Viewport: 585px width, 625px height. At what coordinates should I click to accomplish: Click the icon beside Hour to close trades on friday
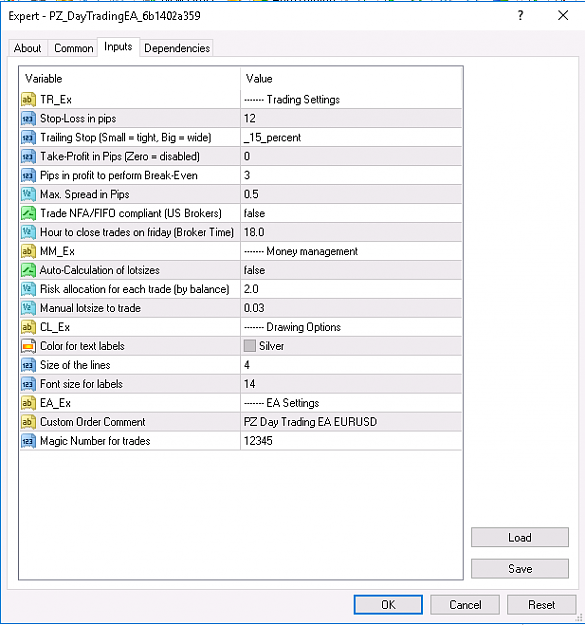click(x=28, y=232)
